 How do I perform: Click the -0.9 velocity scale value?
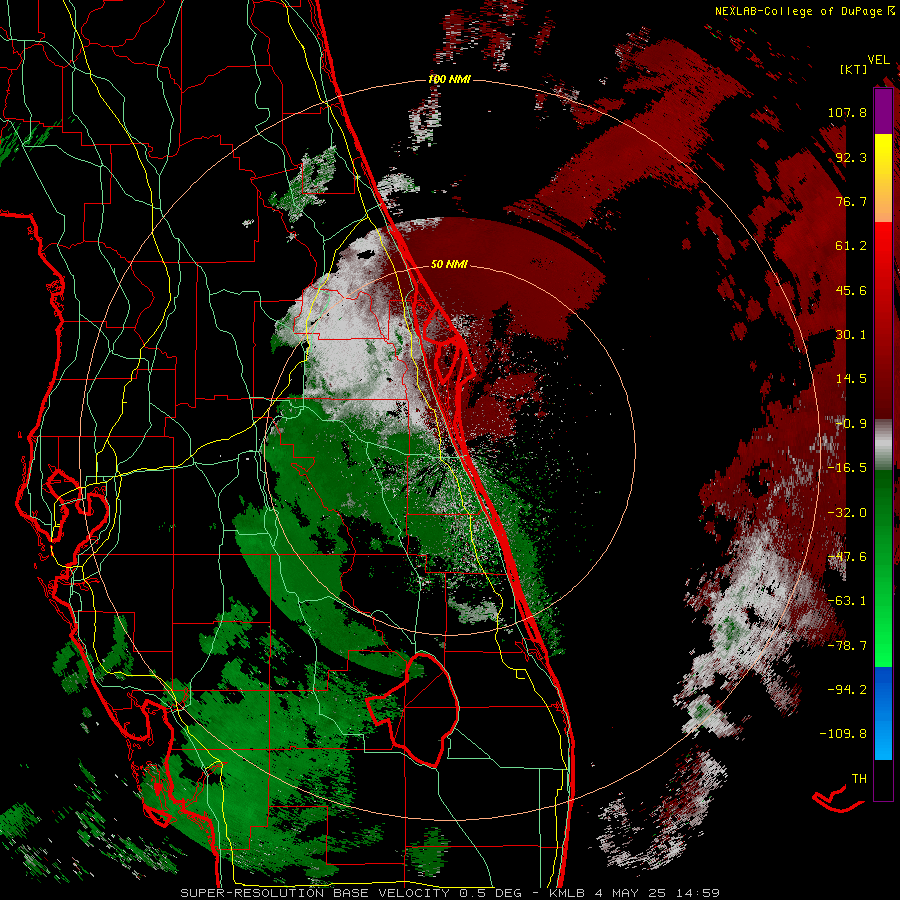click(851, 424)
